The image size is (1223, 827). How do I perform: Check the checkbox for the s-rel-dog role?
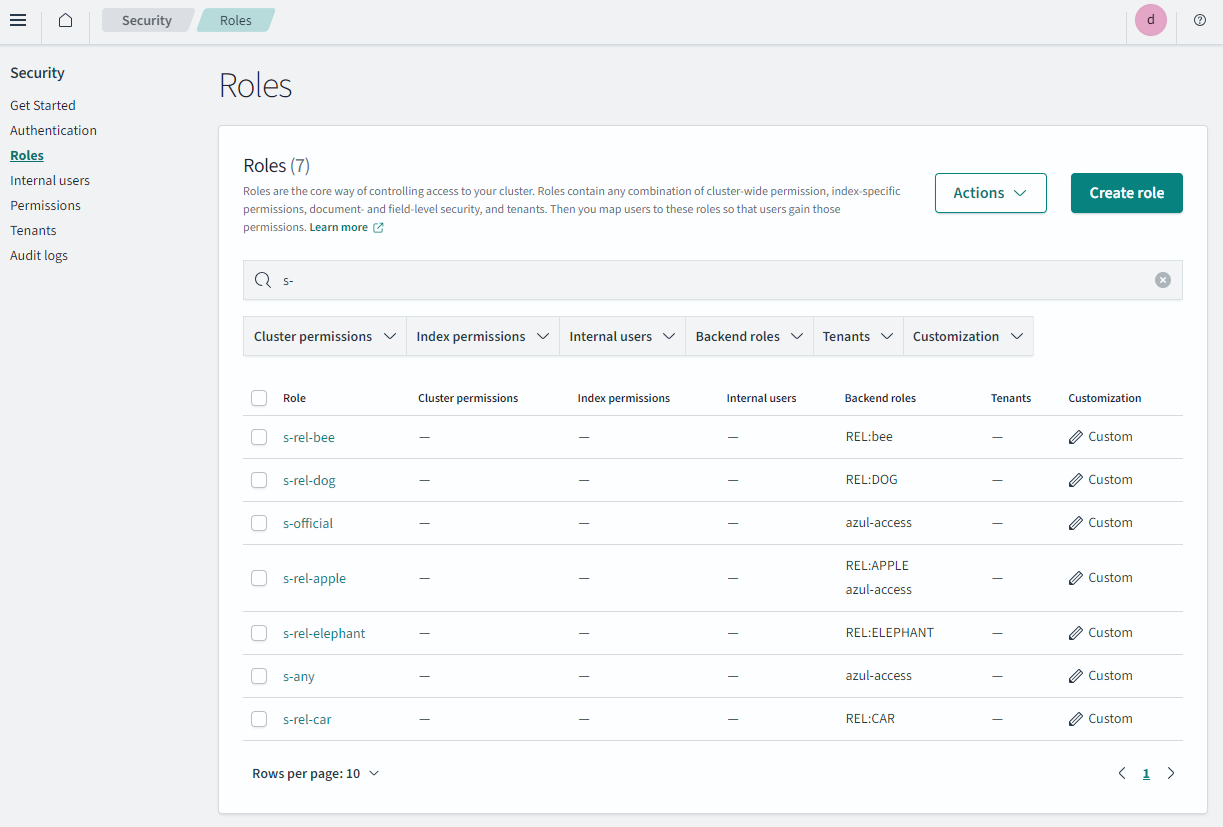click(x=259, y=479)
